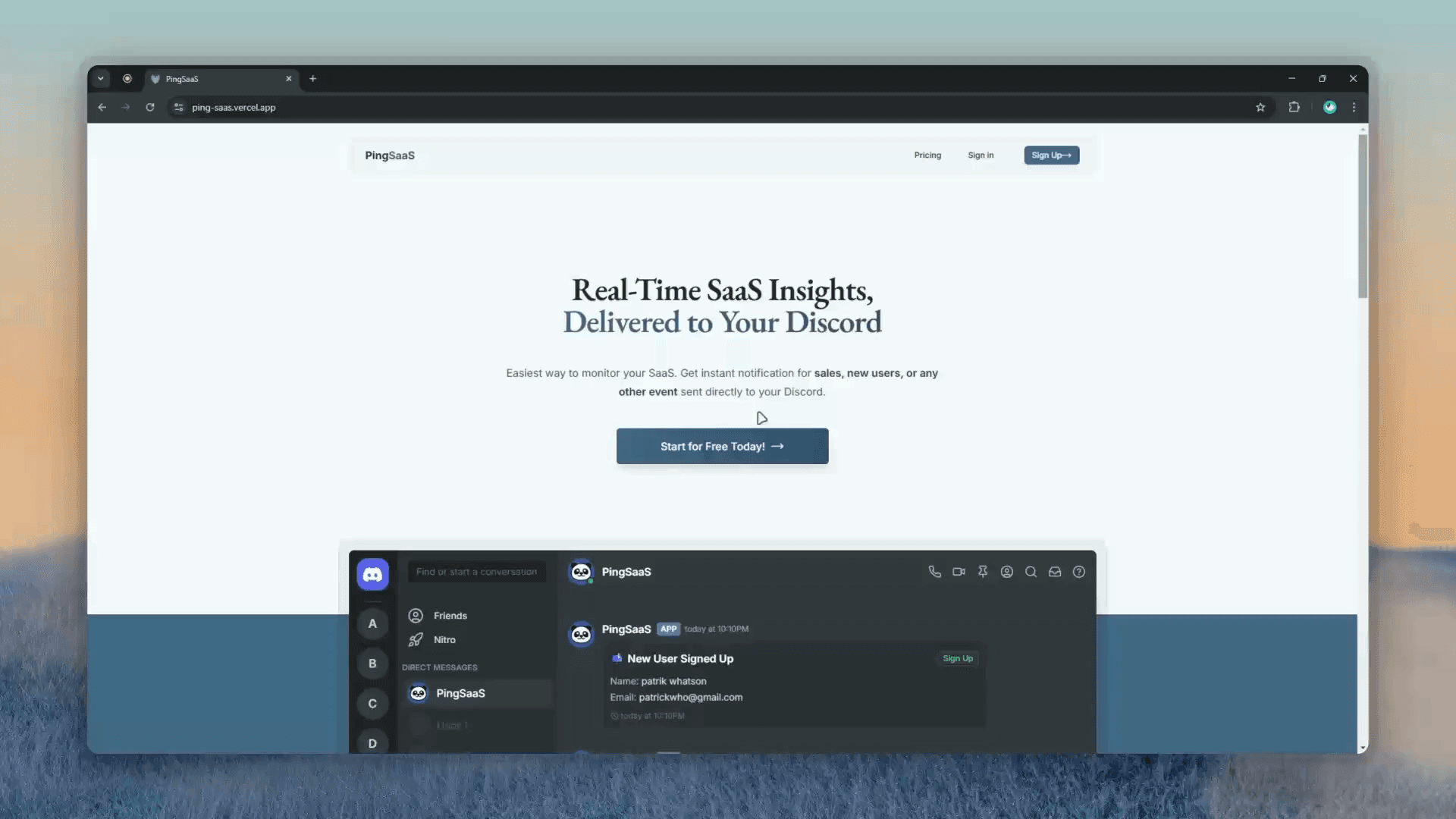Click the phone call icon in Discord header
This screenshot has height=819, width=1456.
(x=934, y=571)
